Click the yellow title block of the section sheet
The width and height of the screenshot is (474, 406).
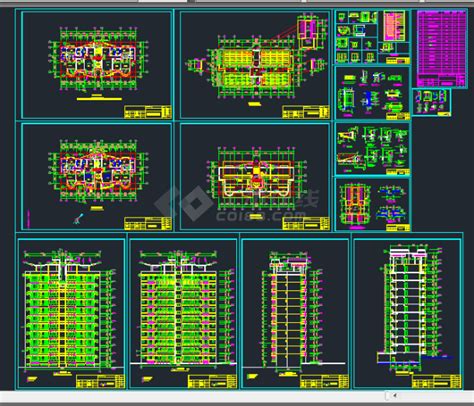(436, 381)
